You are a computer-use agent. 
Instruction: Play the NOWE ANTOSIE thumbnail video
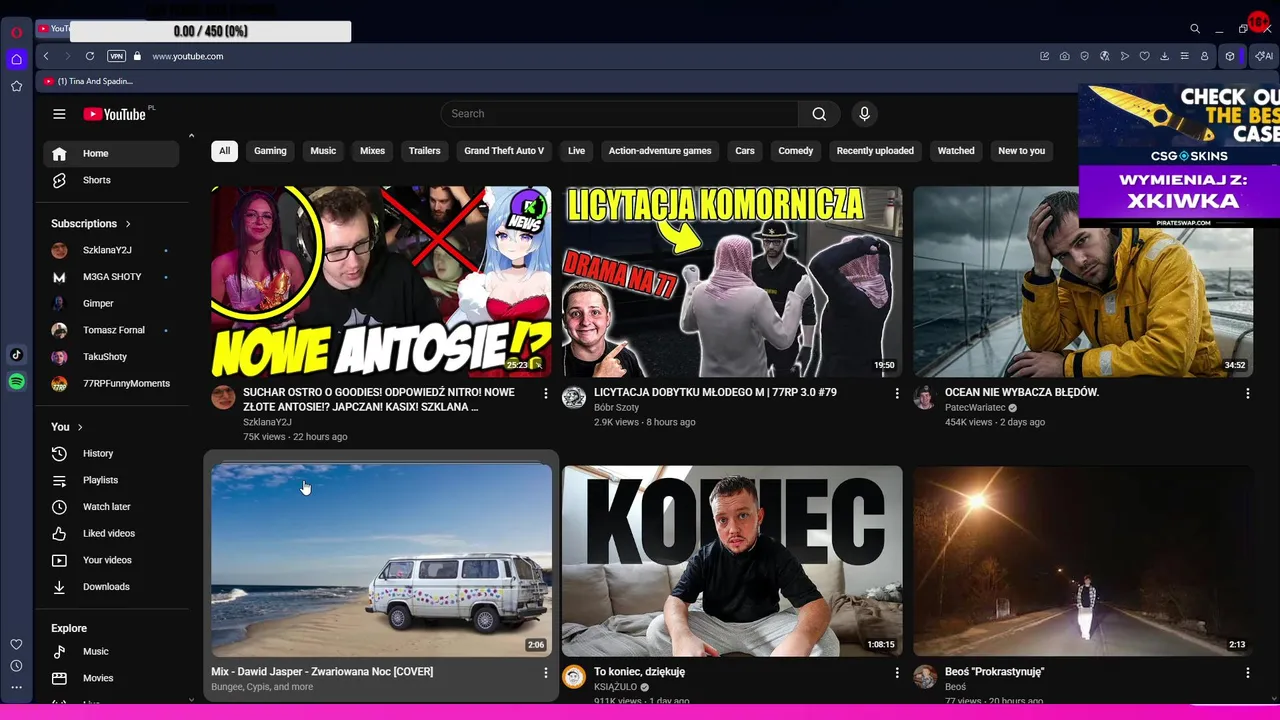[381, 281]
